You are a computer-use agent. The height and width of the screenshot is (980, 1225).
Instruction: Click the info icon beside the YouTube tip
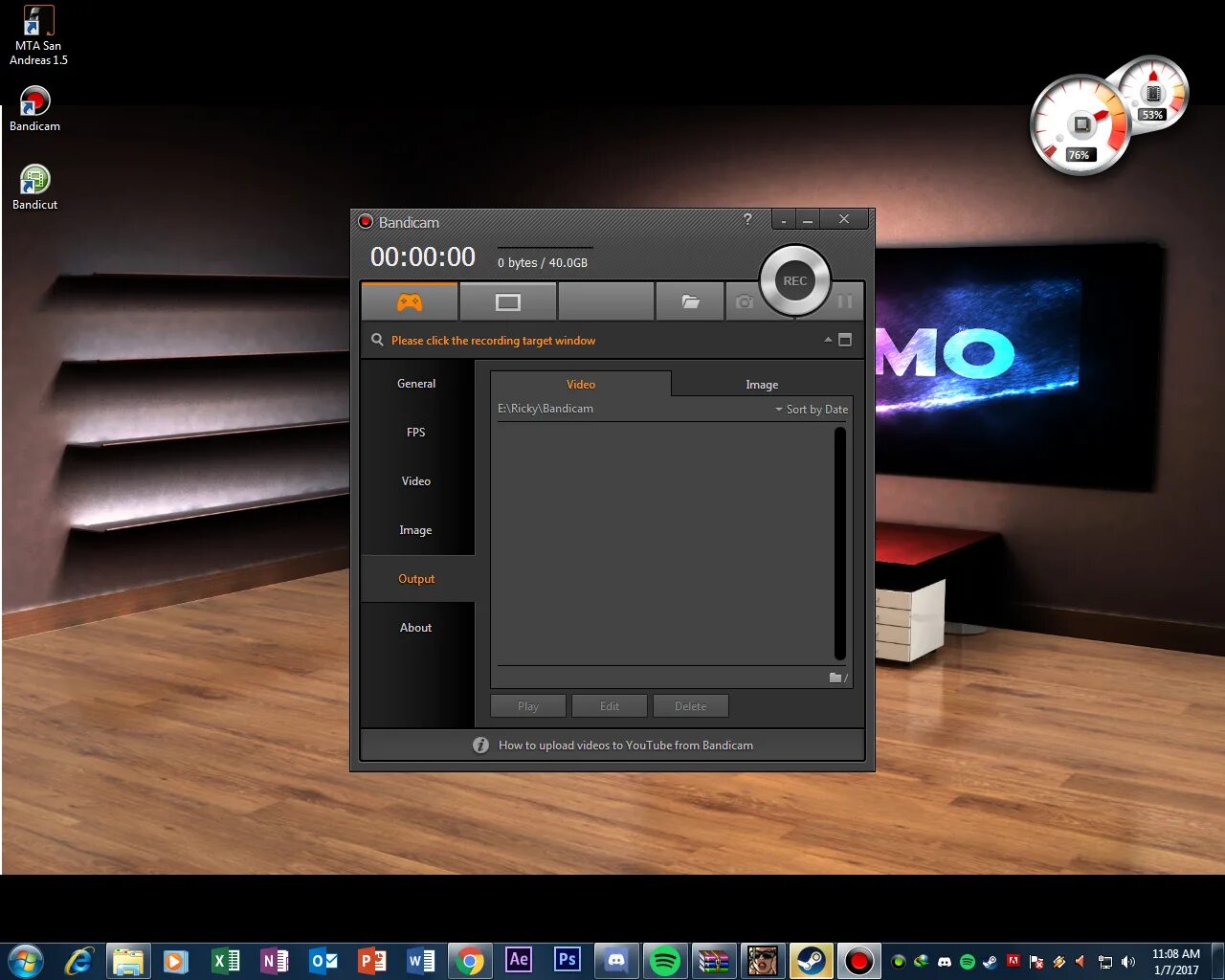(480, 745)
